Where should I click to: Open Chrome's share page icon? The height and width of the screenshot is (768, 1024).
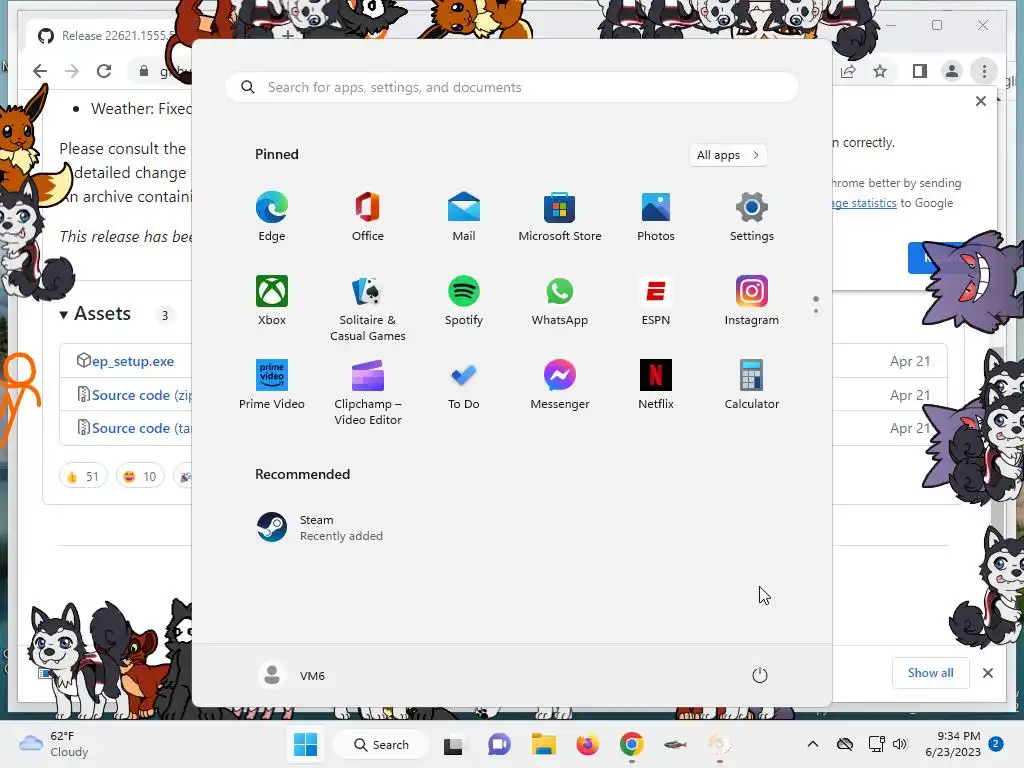pyautogui.click(x=848, y=71)
